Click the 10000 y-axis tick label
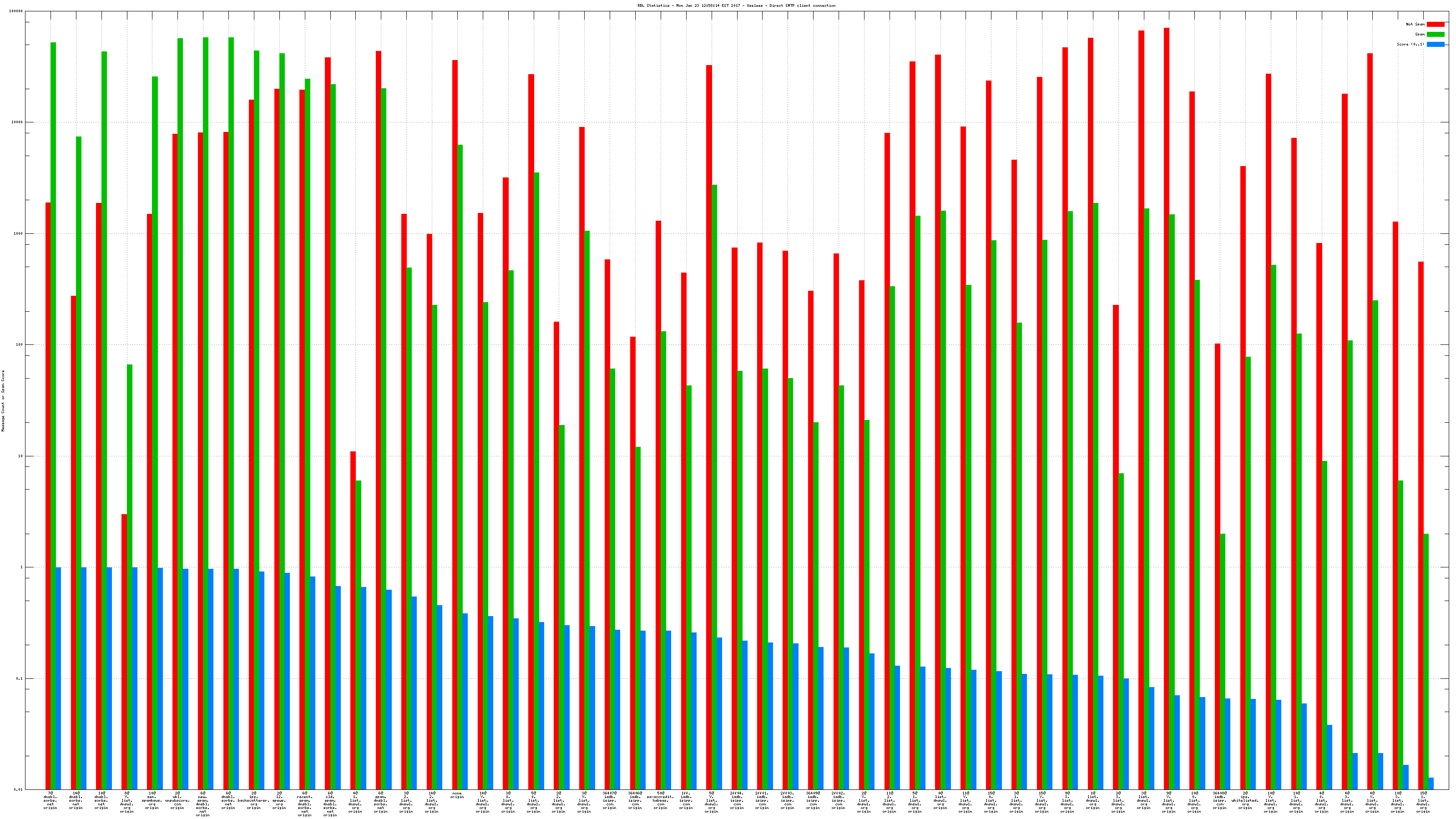Image resolution: width=1456 pixels, height=819 pixels. [18, 123]
